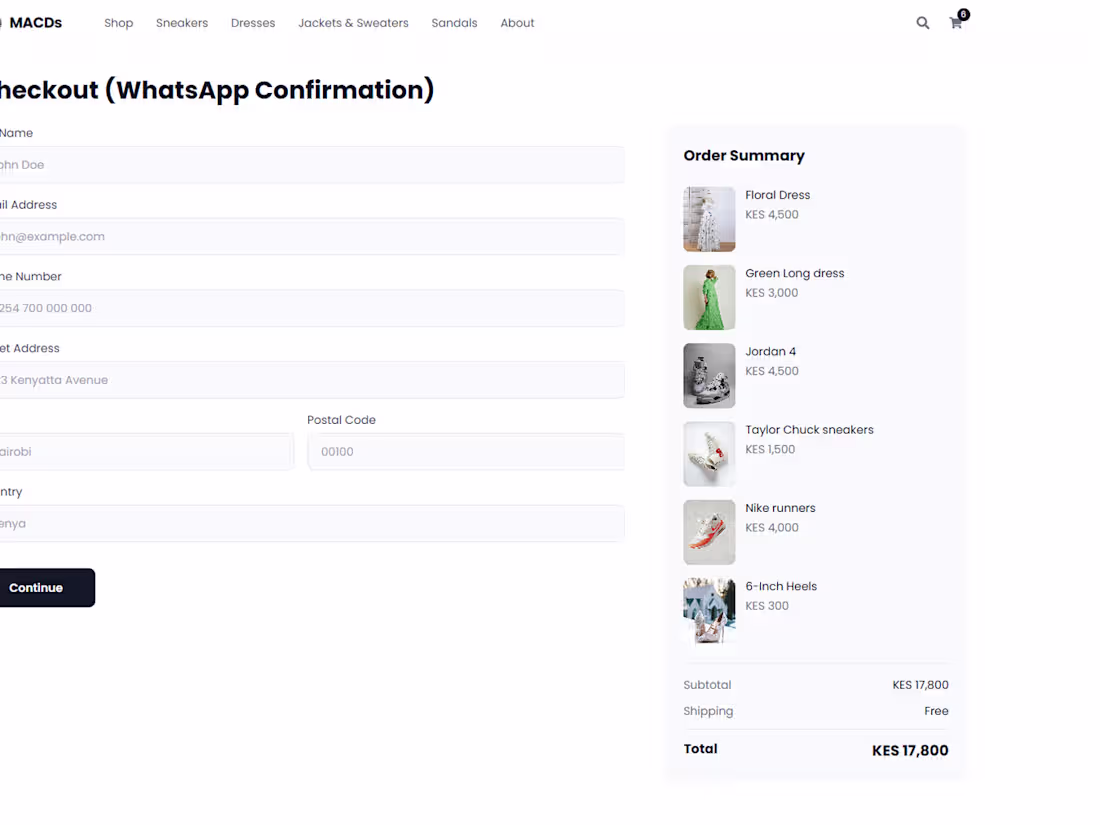The height and width of the screenshot is (825, 1100).
Task: Click the MACDs store logo
Action: click(x=33, y=22)
